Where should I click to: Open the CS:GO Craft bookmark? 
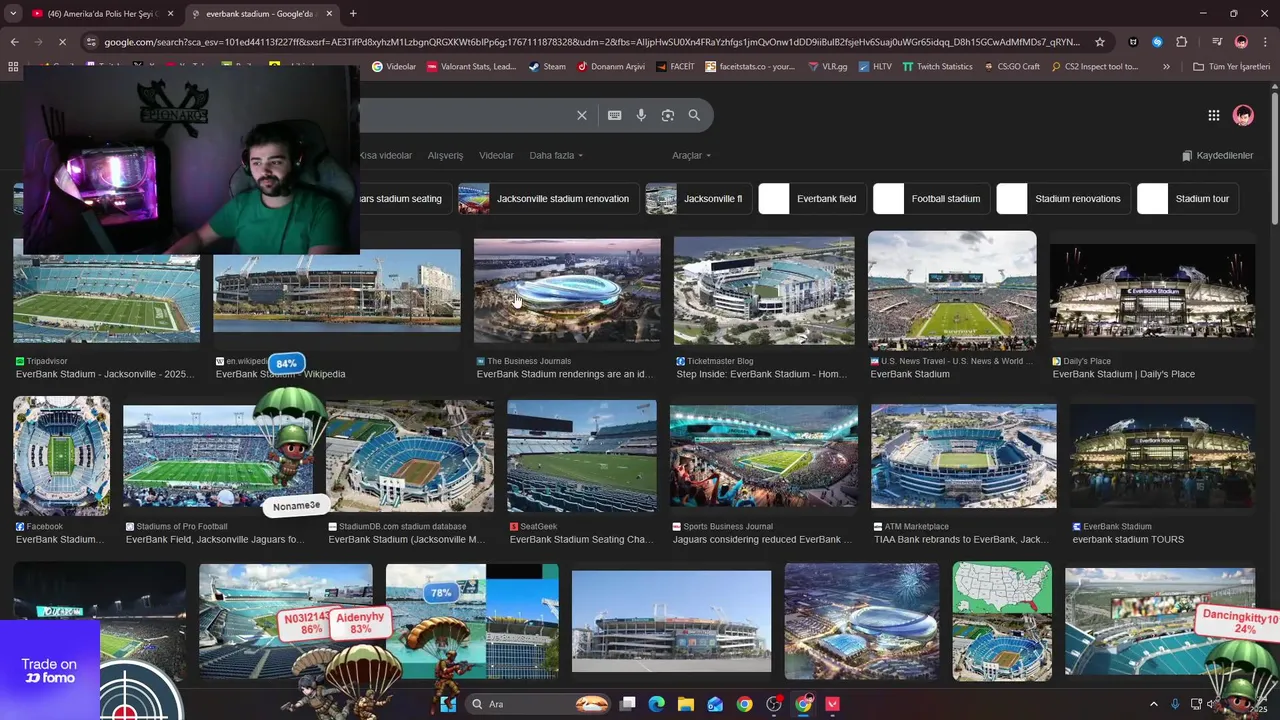click(x=1011, y=67)
